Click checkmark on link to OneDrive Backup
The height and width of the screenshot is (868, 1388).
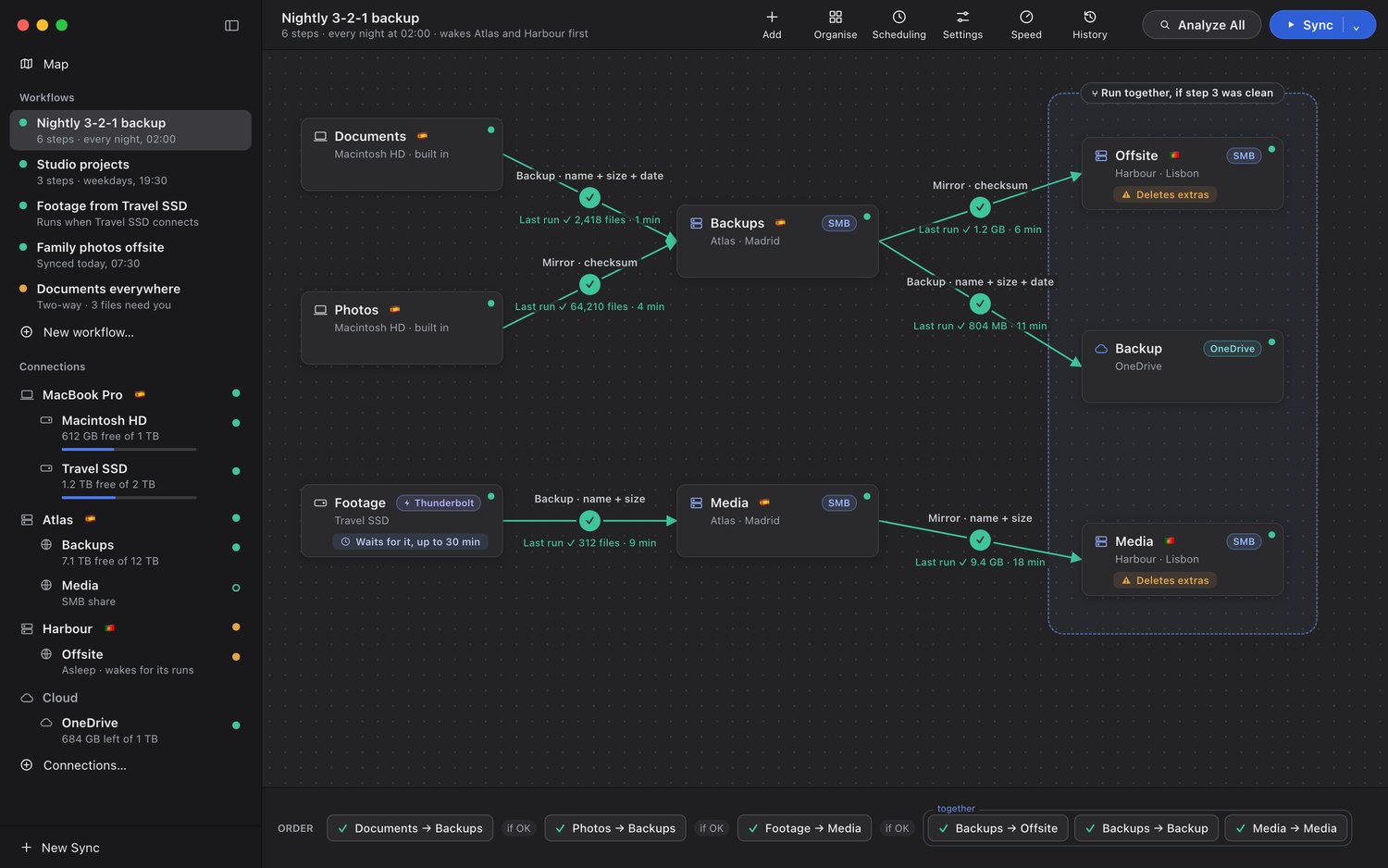click(x=980, y=304)
